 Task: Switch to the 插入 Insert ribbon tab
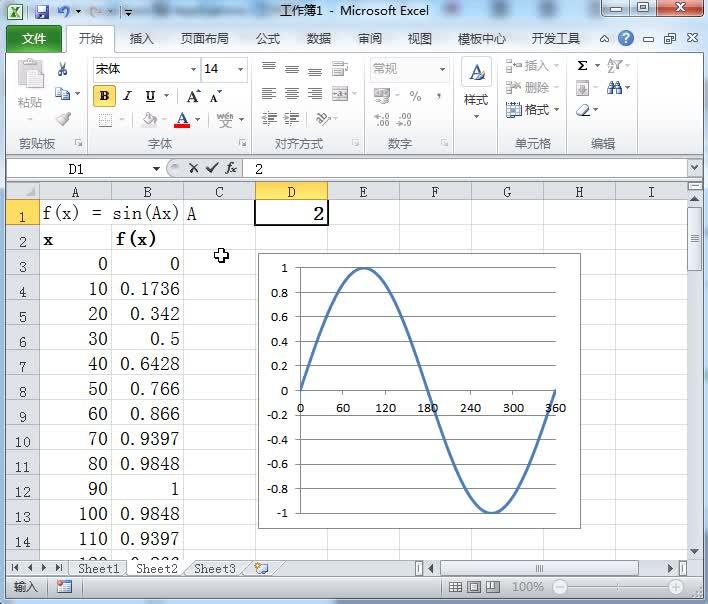click(141, 39)
